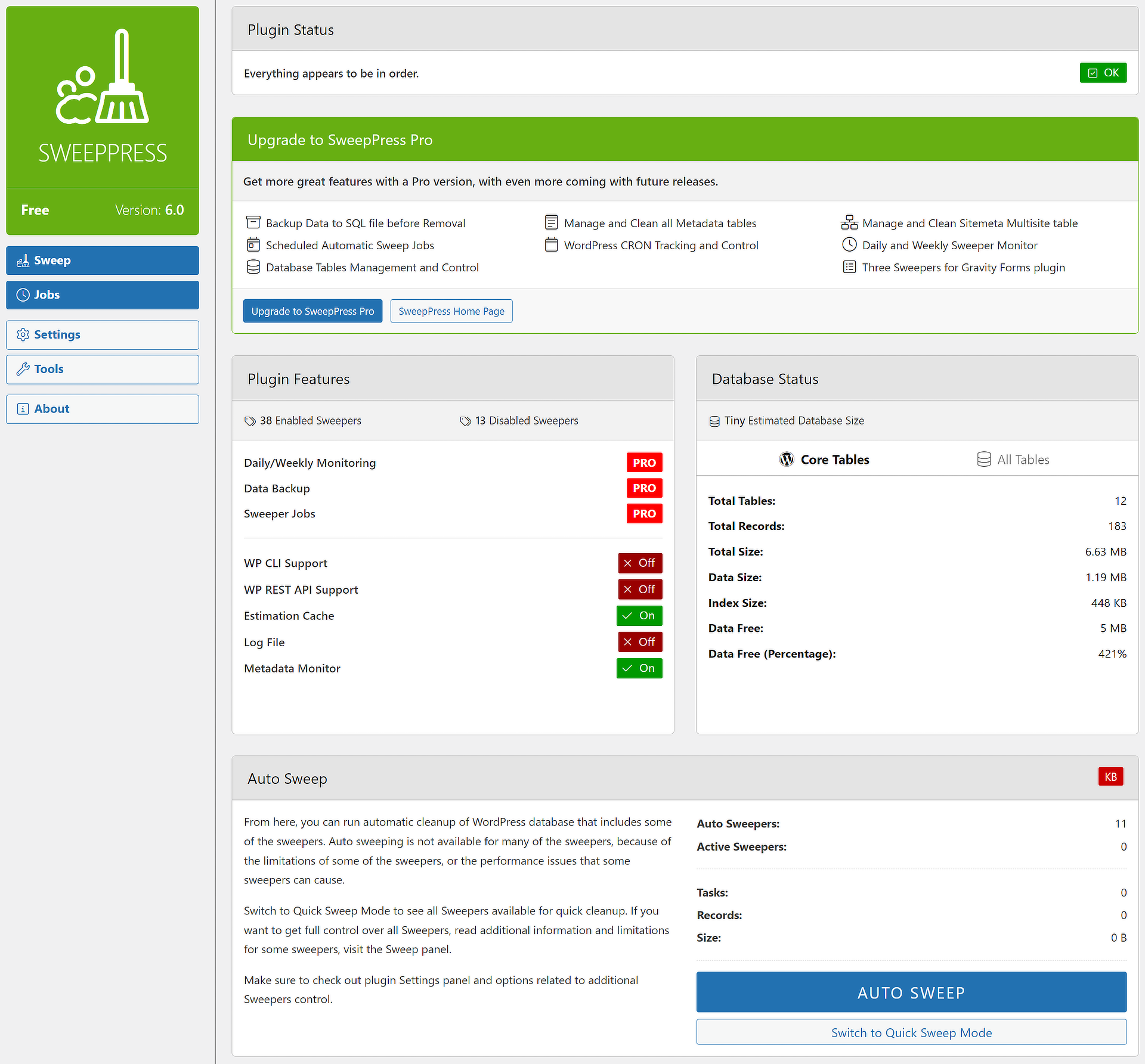Click the Sitemeta Multisite network icon
This screenshot has width=1145, height=1064.
click(x=849, y=223)
